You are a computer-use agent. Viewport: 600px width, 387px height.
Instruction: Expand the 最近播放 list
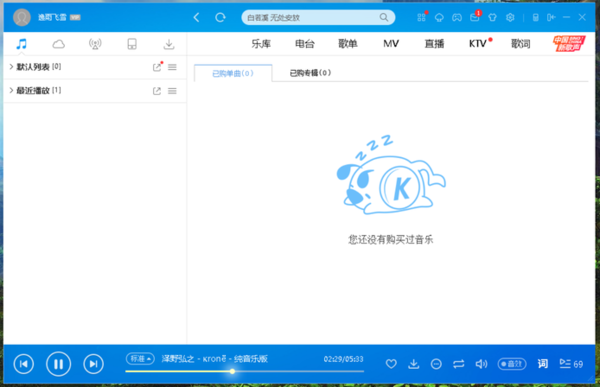click(x=11, y=90)
